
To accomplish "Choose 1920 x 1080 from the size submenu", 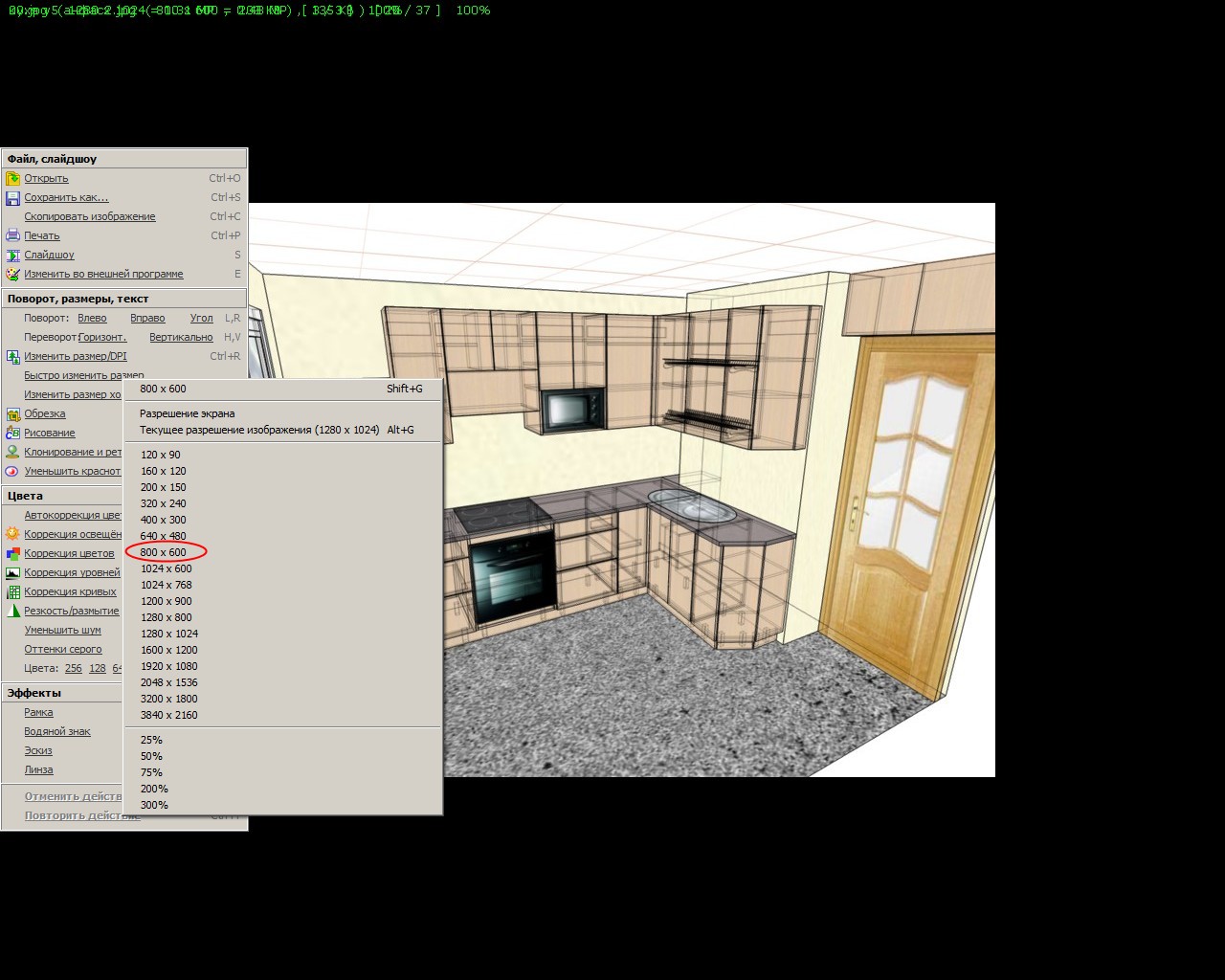I will pos(168,666).
